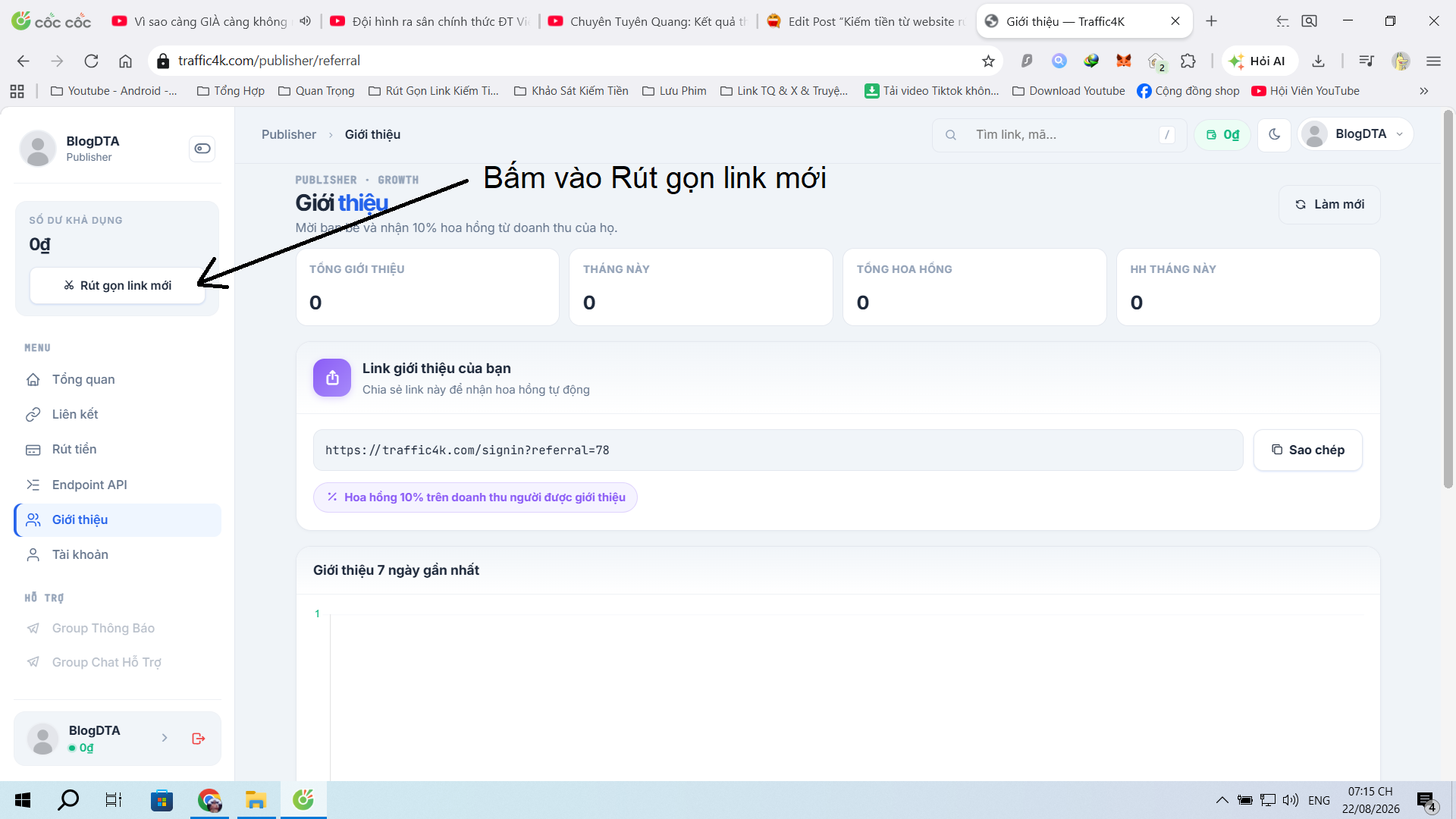The width and height of the screenshot is (1456, 819).
Task: Open File Explorer on the taskbar
Action: 256,800
